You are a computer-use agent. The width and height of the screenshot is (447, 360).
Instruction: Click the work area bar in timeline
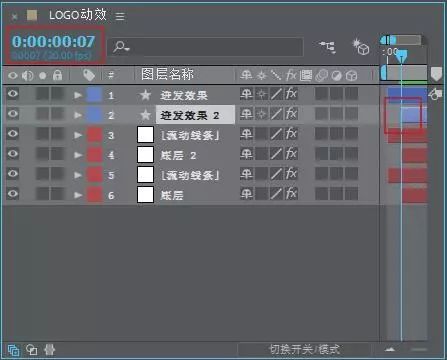pos(404,73)
